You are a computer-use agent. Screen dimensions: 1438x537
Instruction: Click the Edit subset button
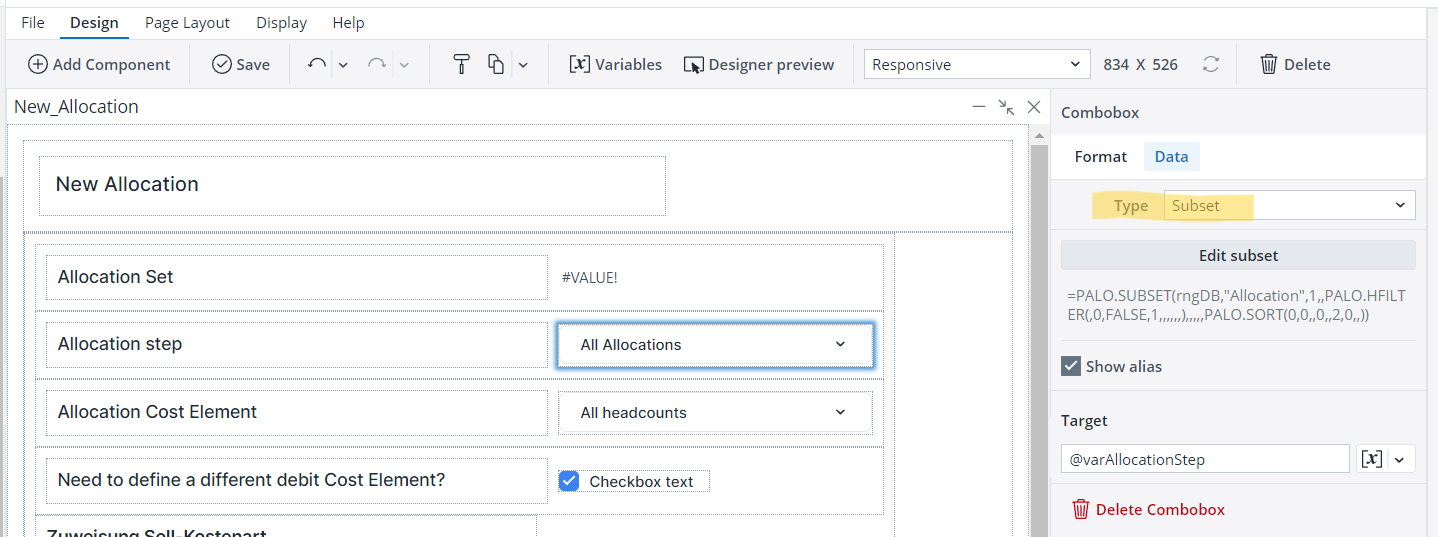[1238, 255]
